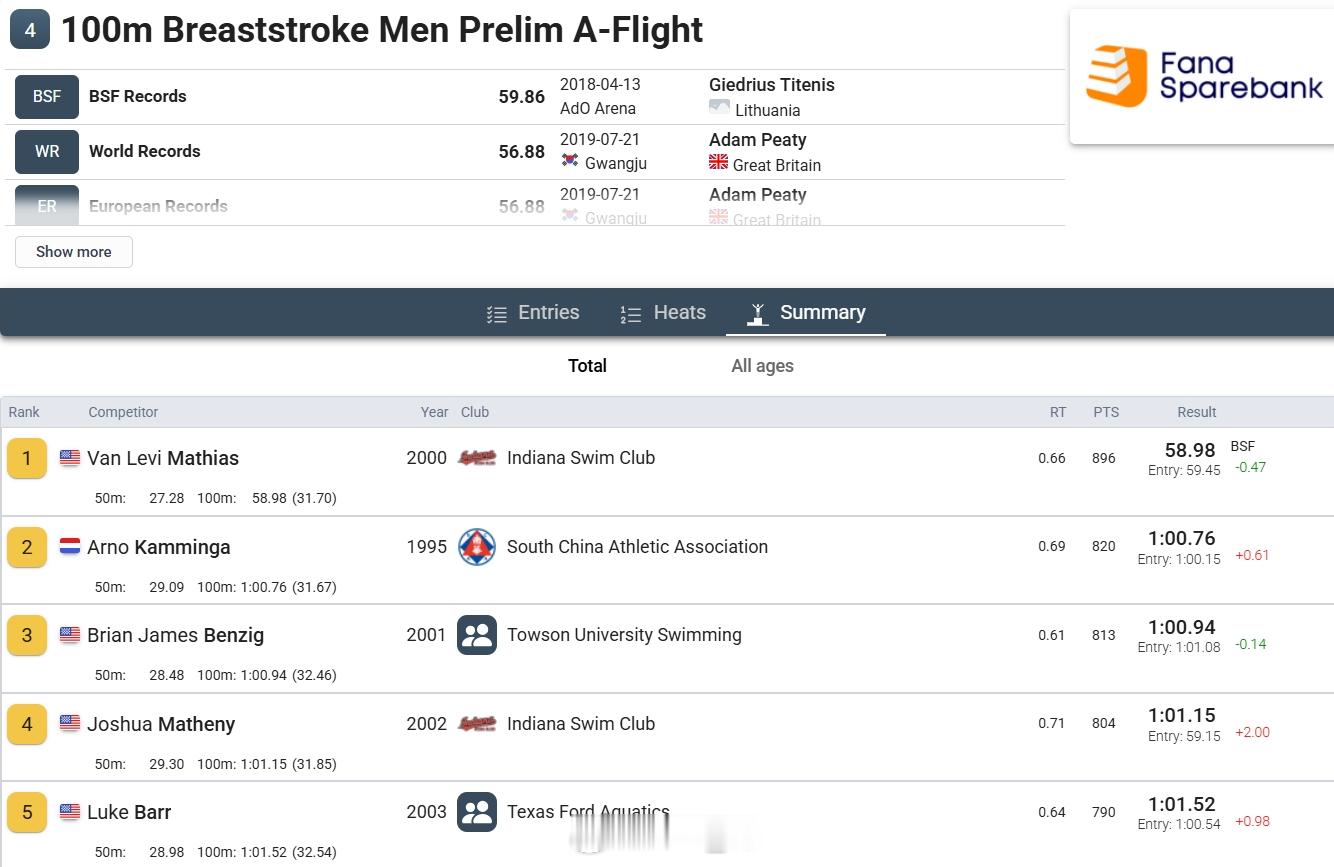Click the Netherlands flag next to Arno Kamminga
The height and width of the screenshot is (867, 1334).
click(70, 547)
